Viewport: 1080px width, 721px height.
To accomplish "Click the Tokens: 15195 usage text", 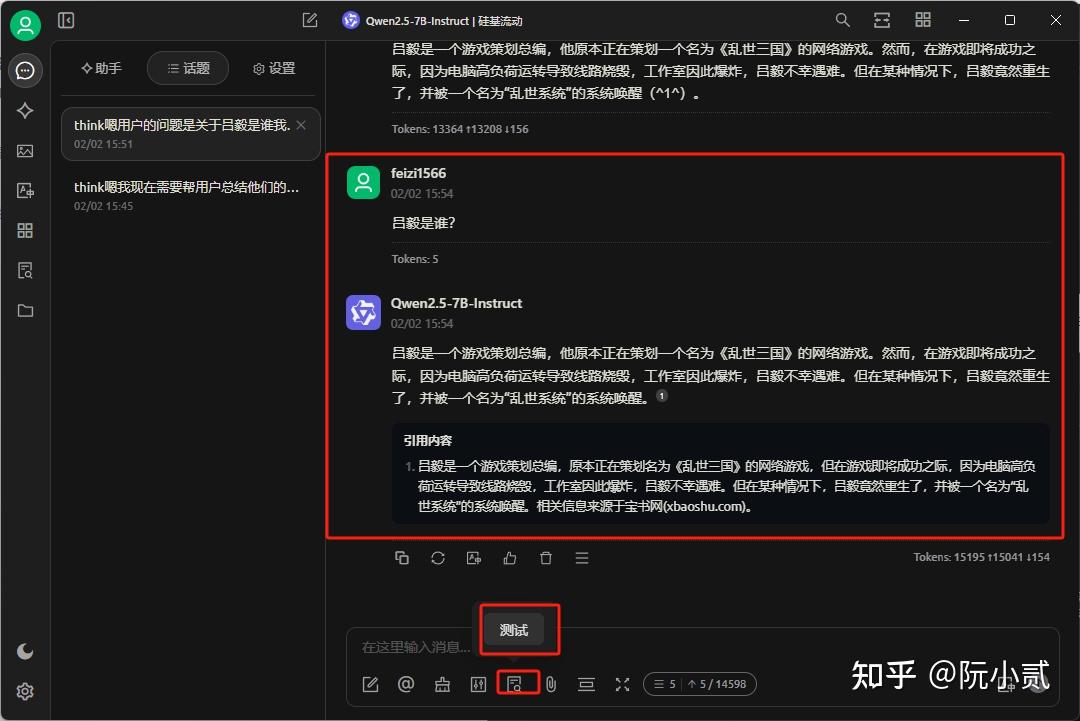I will tap(982, 557).
